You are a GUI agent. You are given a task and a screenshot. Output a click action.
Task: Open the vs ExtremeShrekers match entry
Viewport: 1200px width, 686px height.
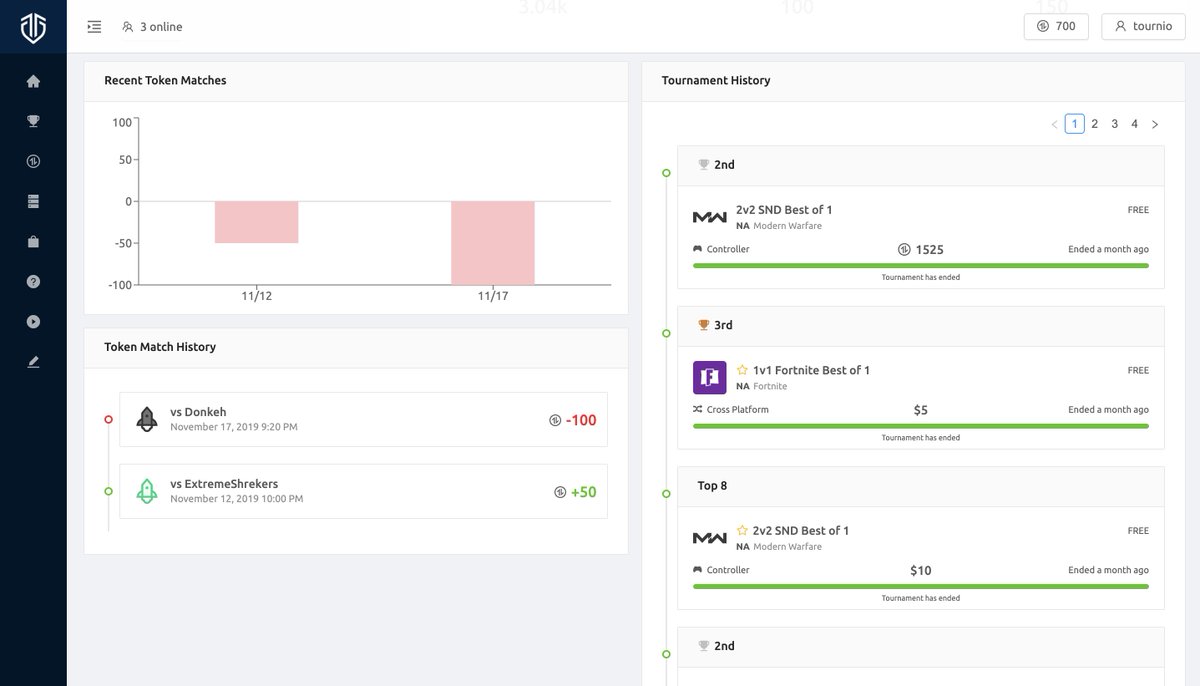coord(363,491)
